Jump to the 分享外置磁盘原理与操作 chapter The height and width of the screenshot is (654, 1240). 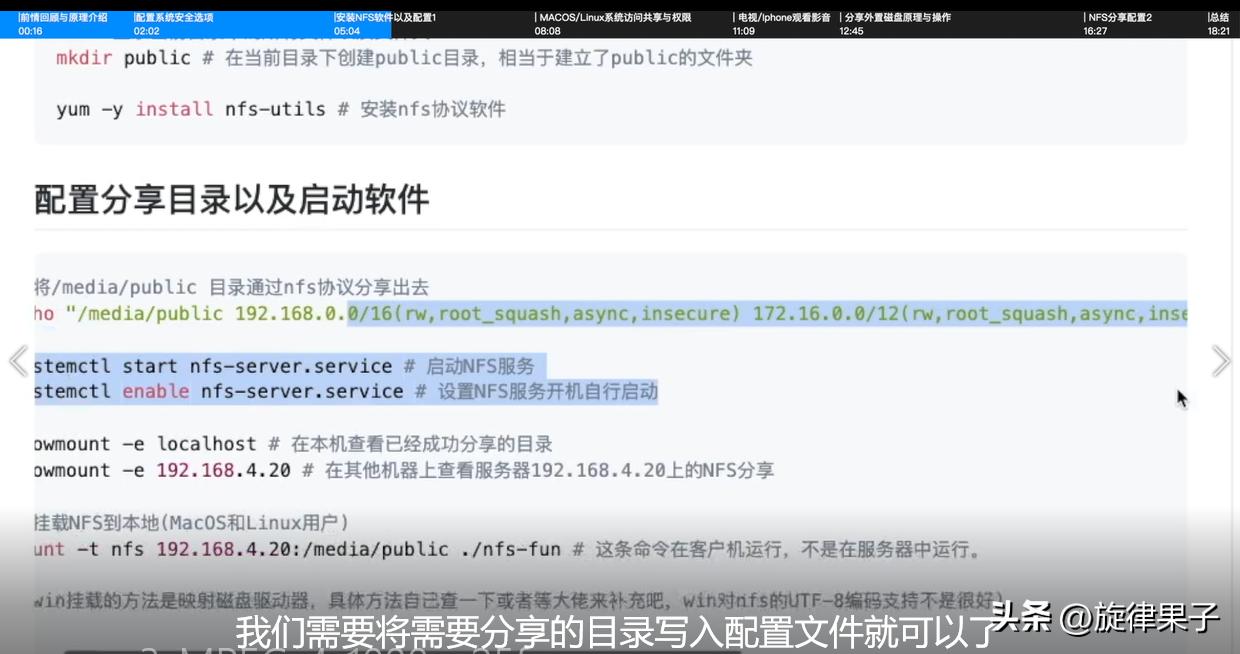click(895, 22)
